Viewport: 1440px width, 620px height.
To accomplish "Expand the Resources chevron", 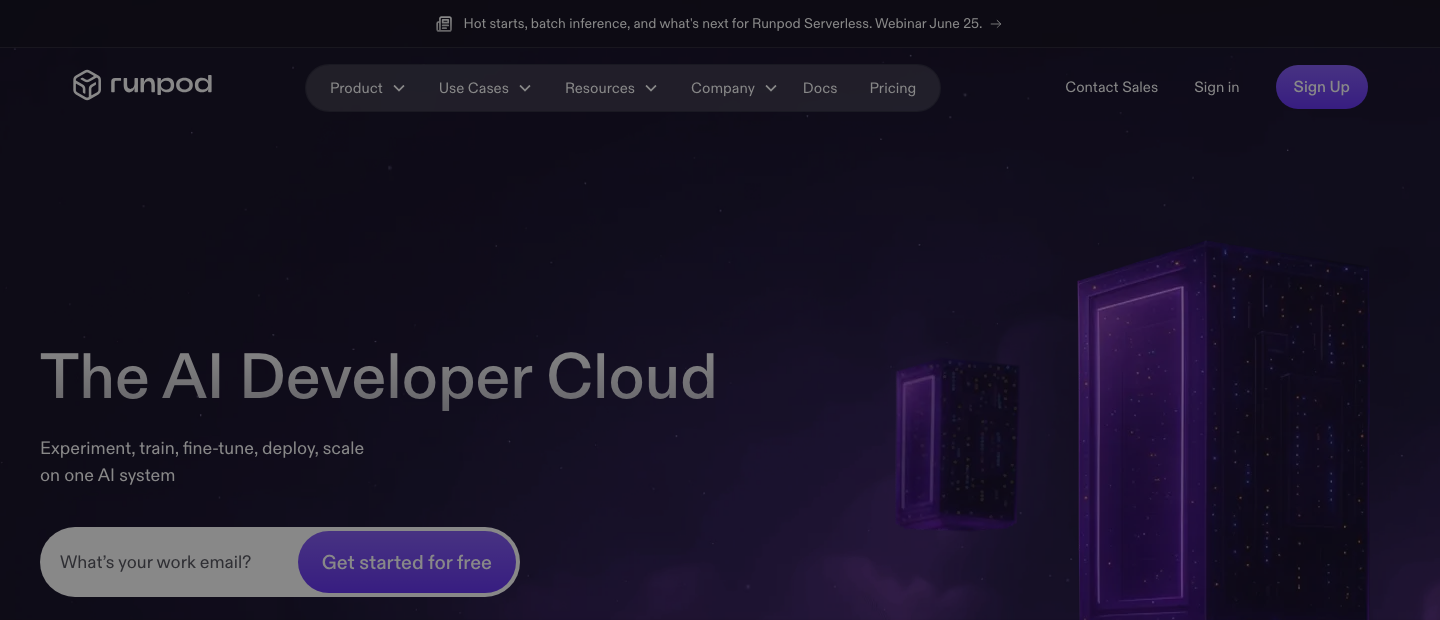I will coord(651,88).
